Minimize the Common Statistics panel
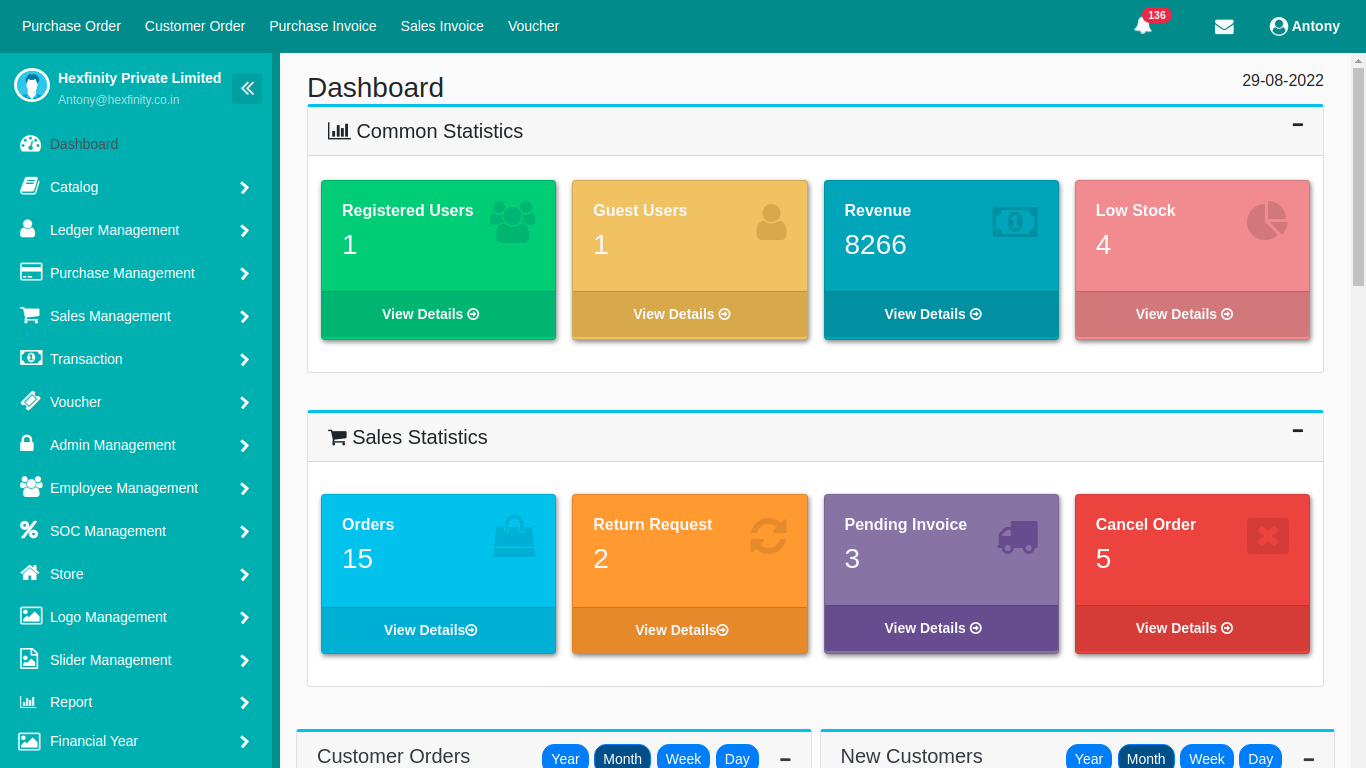Image resolution: width=1366 pixels, height=768 pixels. 1297,125
